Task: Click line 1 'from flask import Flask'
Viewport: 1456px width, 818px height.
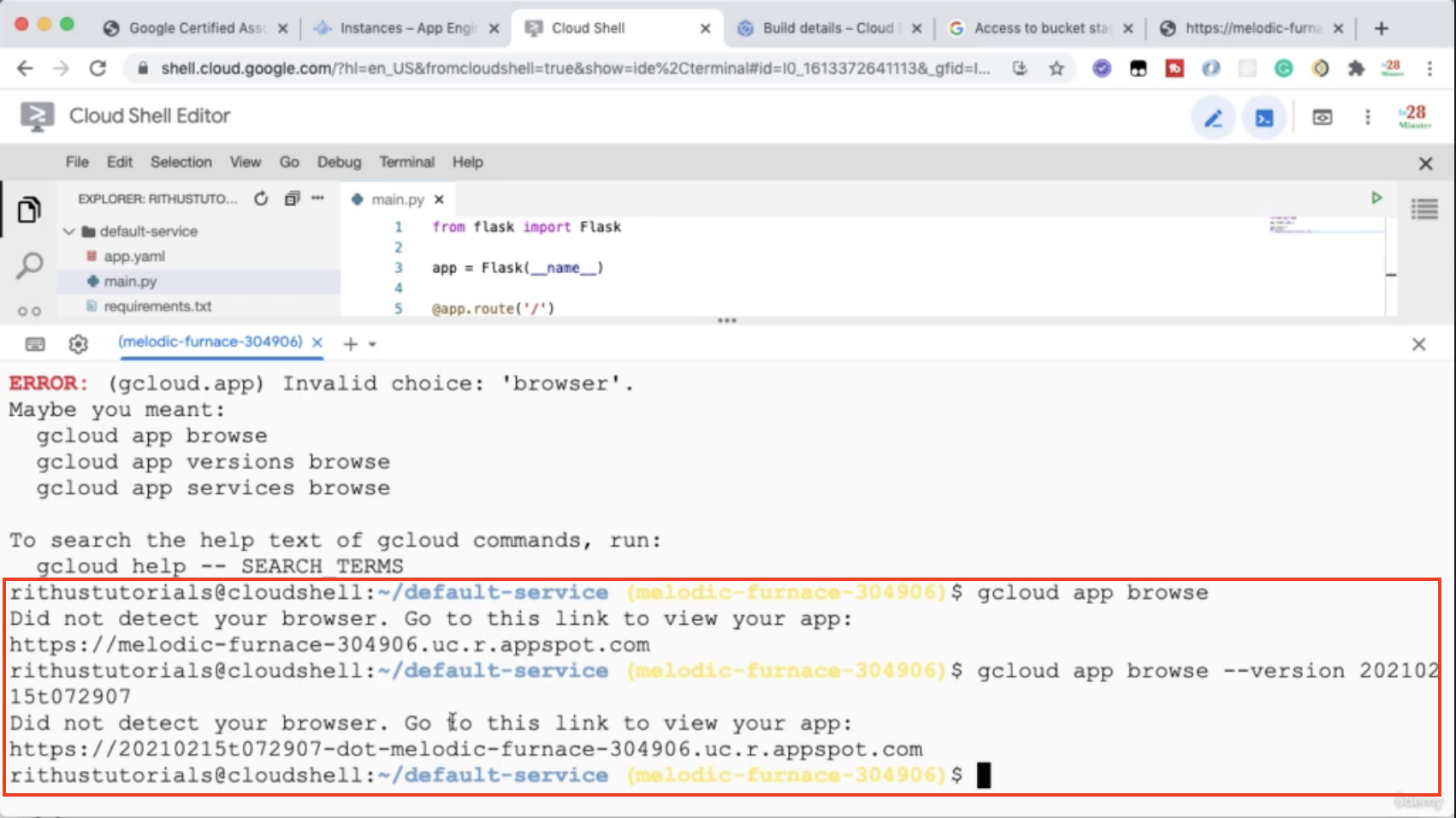Action: 526,227
